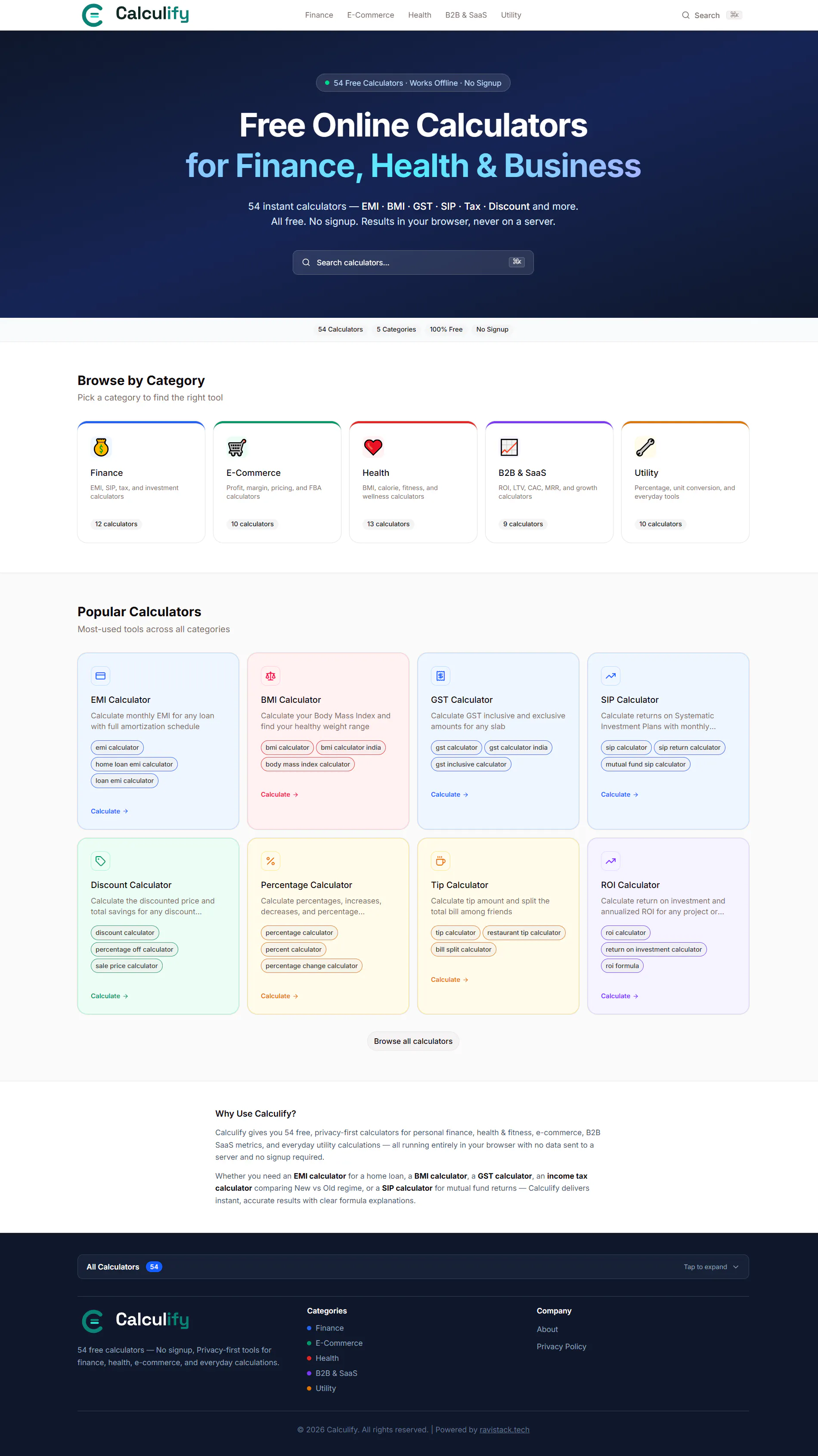Click the Calculify logo icon in header
Screen dimensions: 818x1456
click(93, 15)
